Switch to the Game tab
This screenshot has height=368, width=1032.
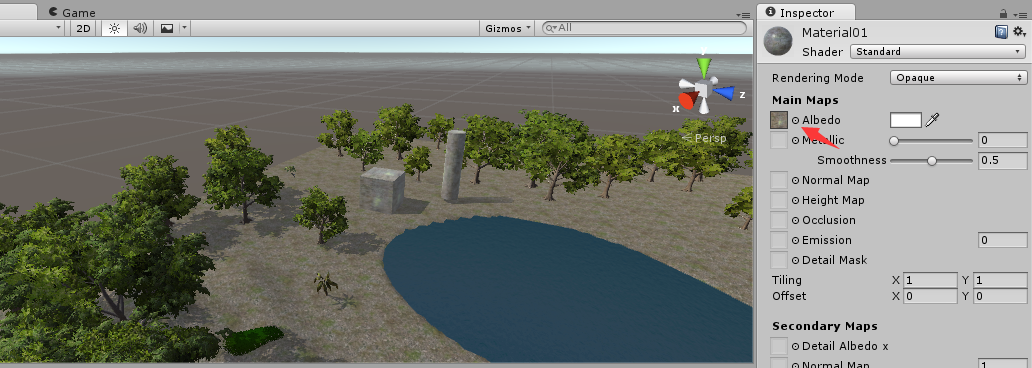[x=72, y=13]
